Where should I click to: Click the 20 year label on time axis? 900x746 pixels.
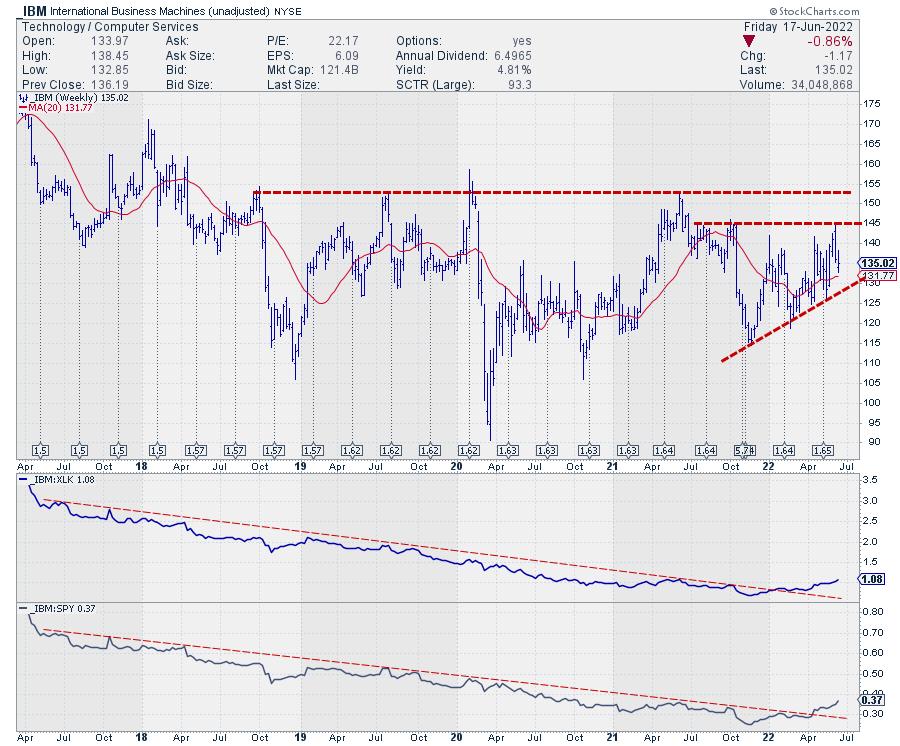coord(456,466)
